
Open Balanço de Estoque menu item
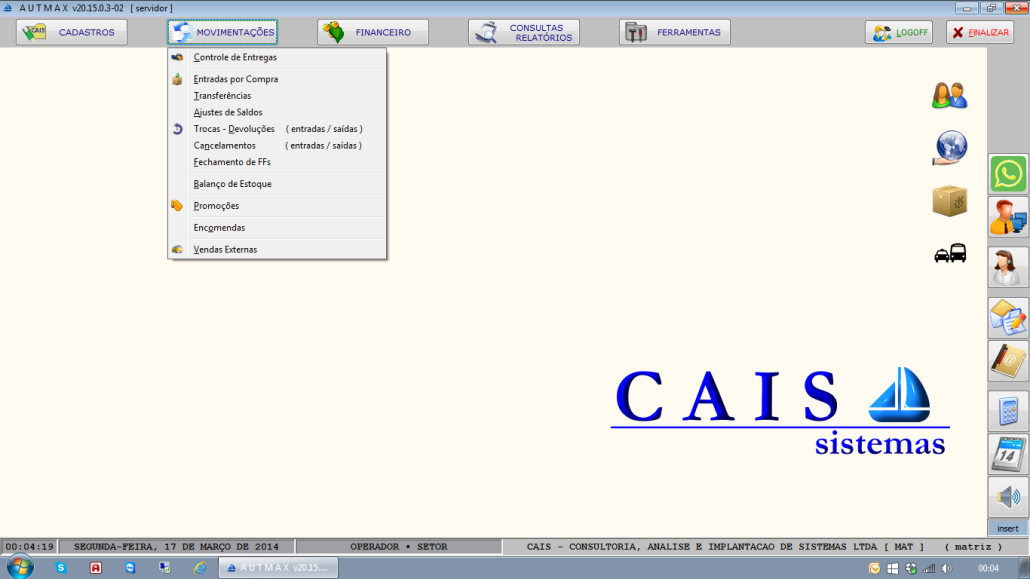point(277,184)
